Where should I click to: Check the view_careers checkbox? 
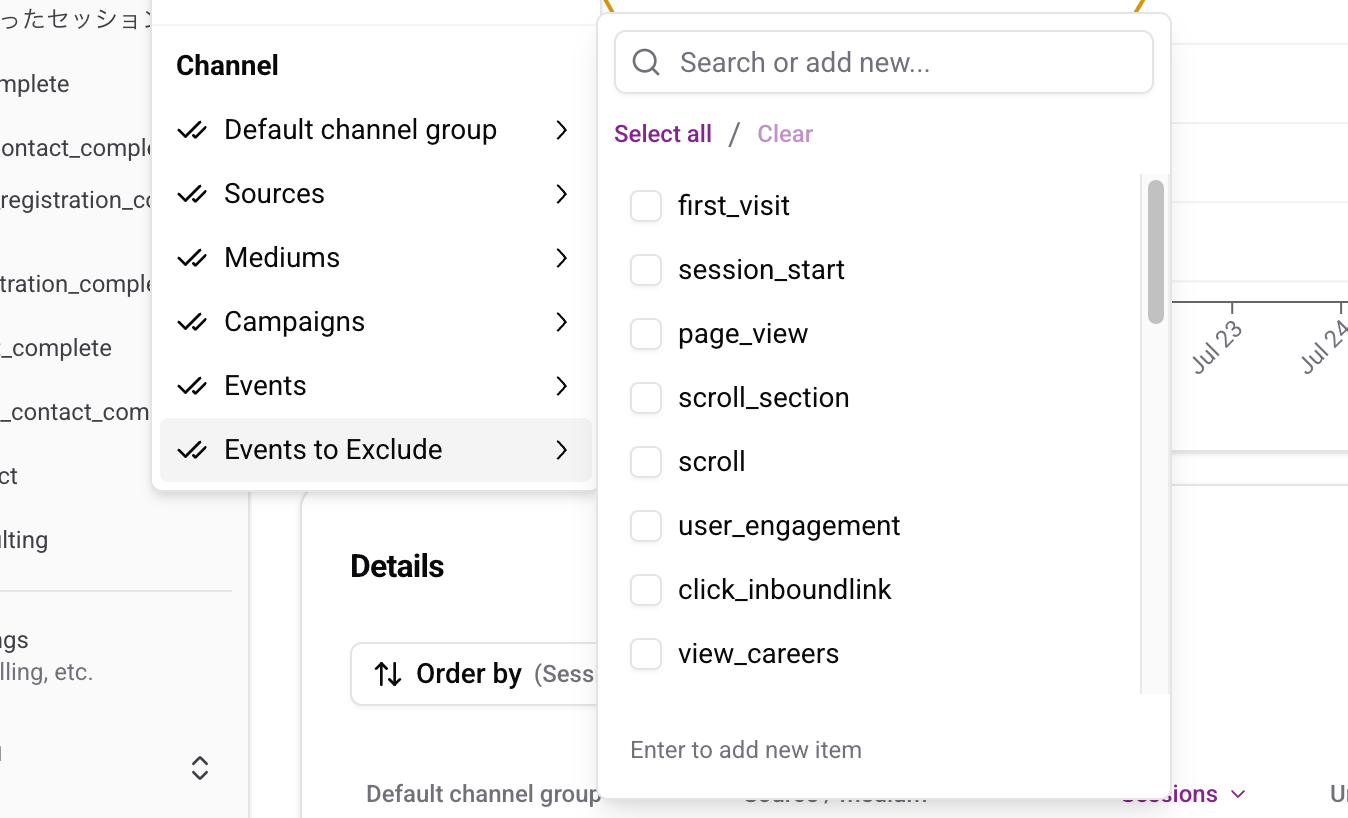(x=646, y=654)
